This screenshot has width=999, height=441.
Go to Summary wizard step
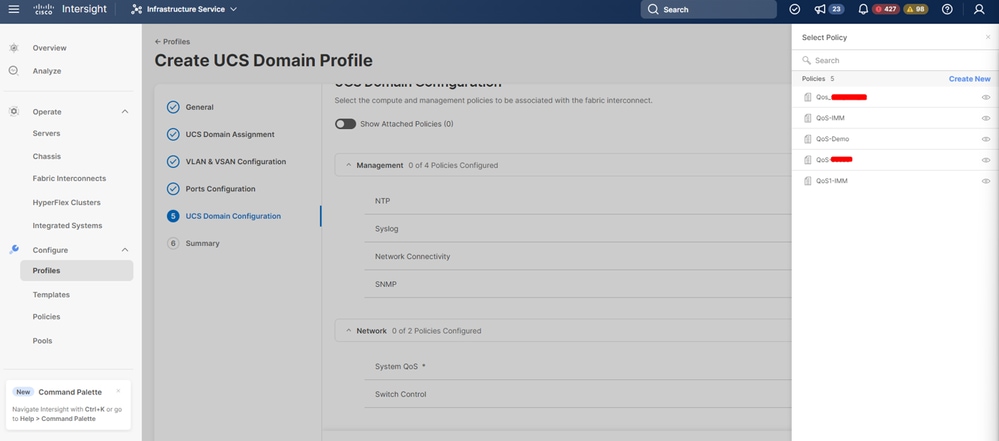pyautogui.click(x=202, y=243)
